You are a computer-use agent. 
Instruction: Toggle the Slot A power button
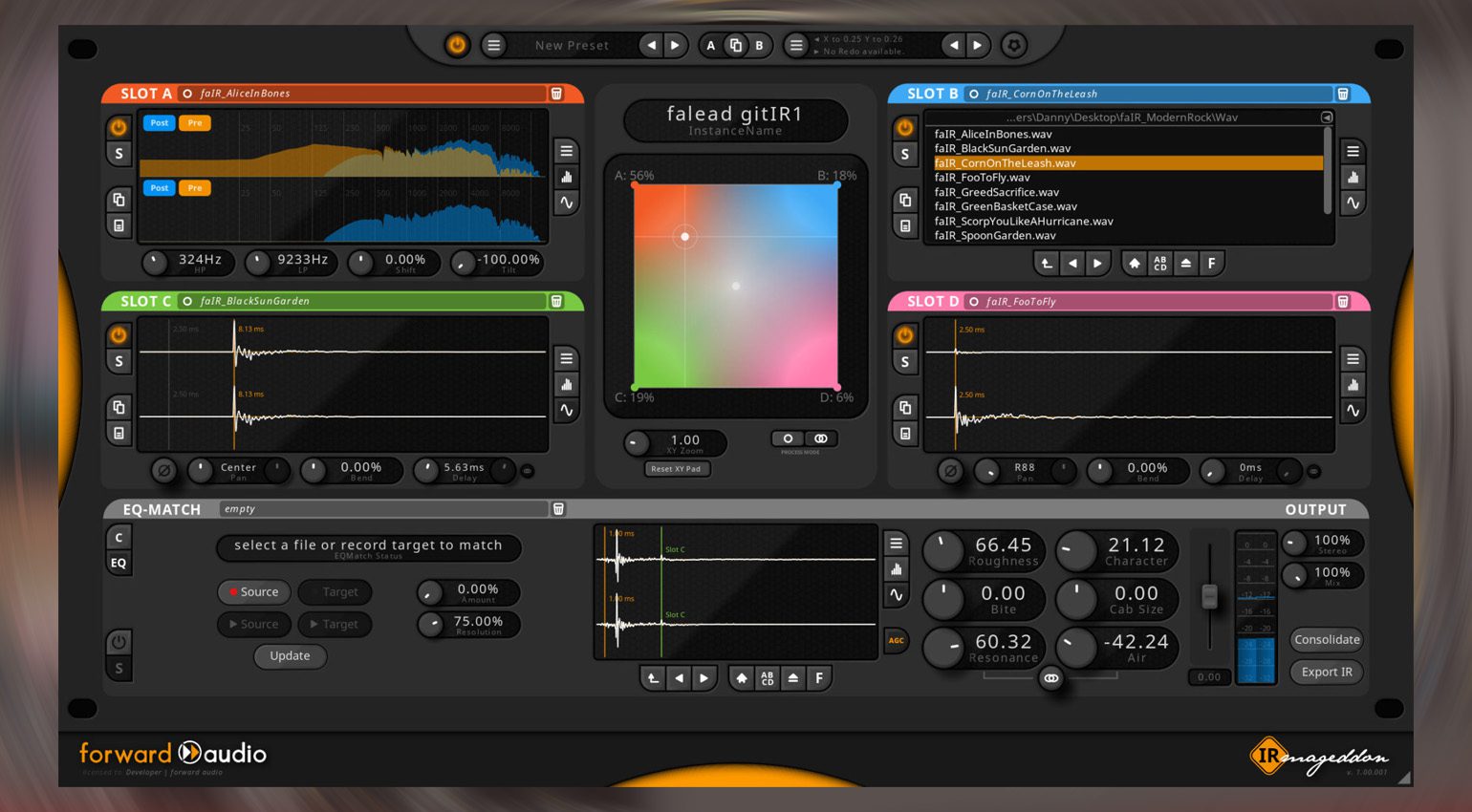[x=119, y=127]
